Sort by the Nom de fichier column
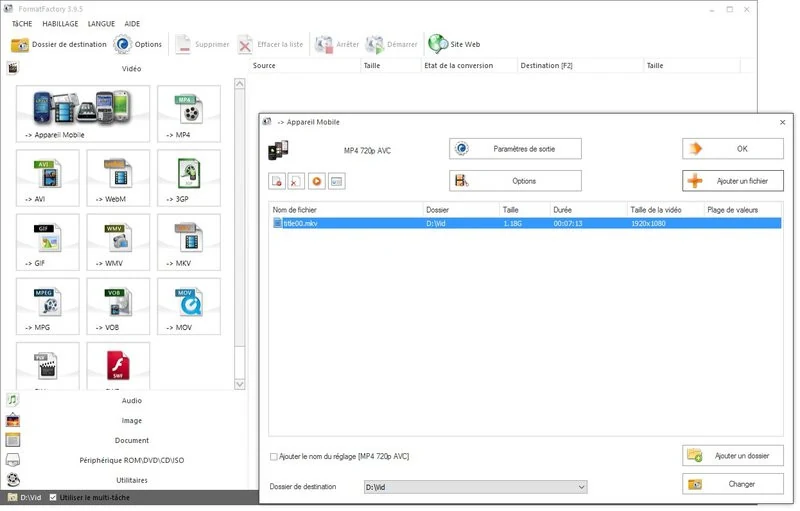This screenshot has width=800, height=511. [346, 210]
